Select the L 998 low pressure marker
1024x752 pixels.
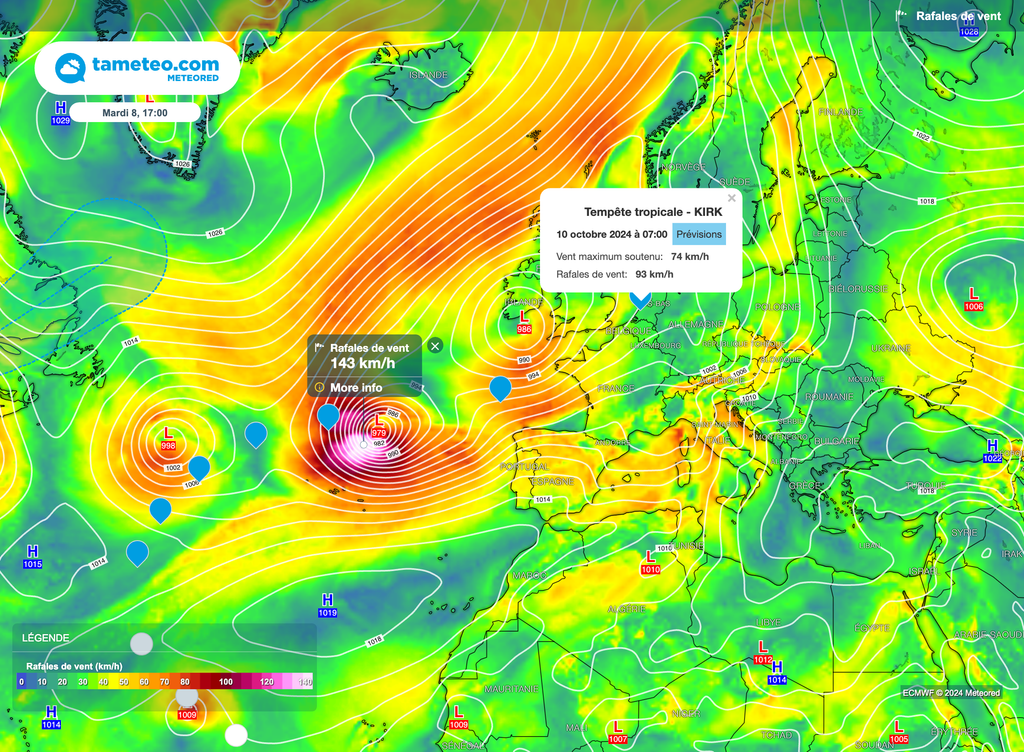click(x=168, y=438)
